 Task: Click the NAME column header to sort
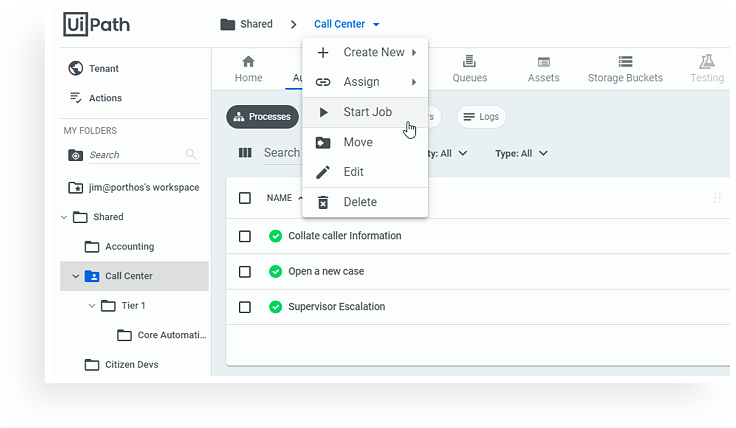[x=279, y=198]
